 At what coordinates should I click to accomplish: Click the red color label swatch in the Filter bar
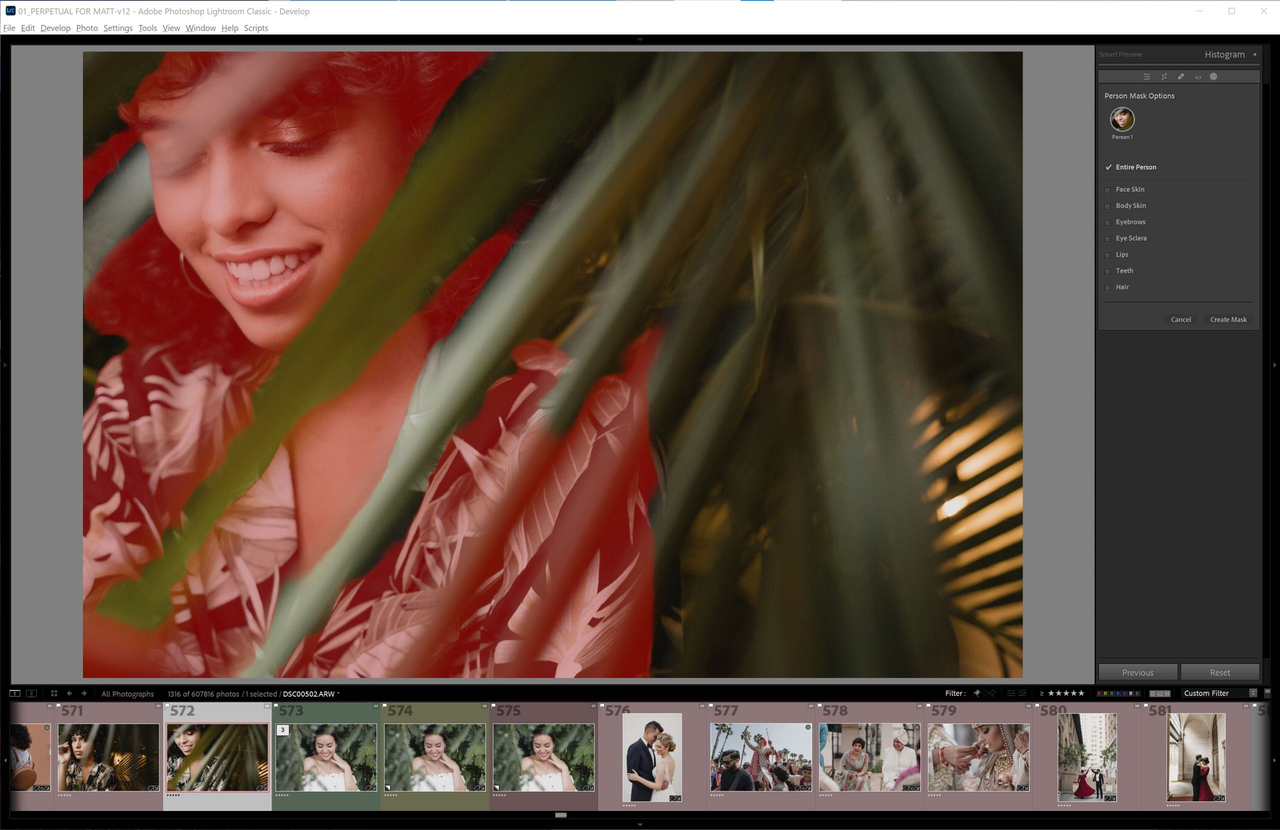1099,692
